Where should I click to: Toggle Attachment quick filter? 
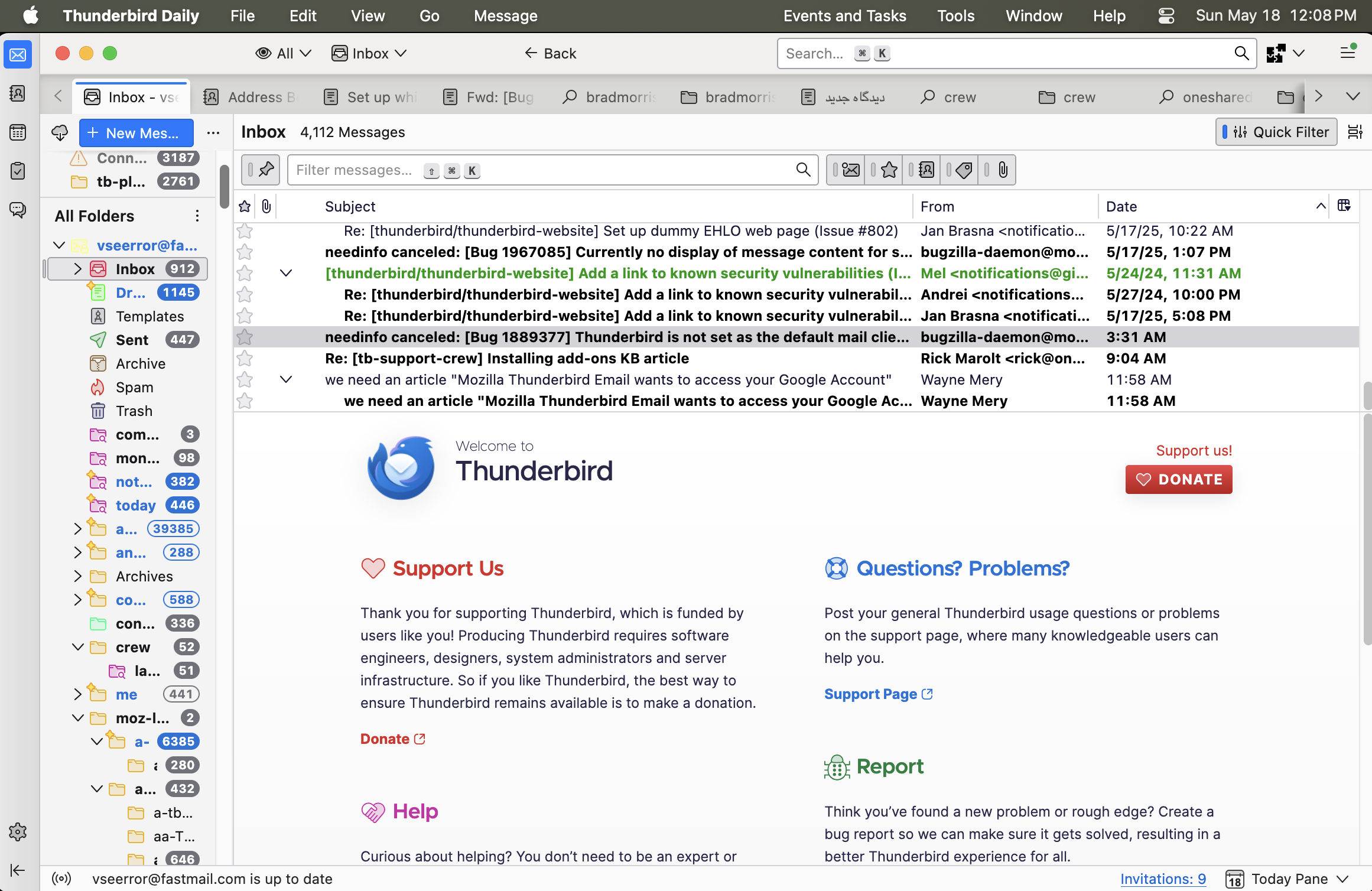click(x=997, y=170)
